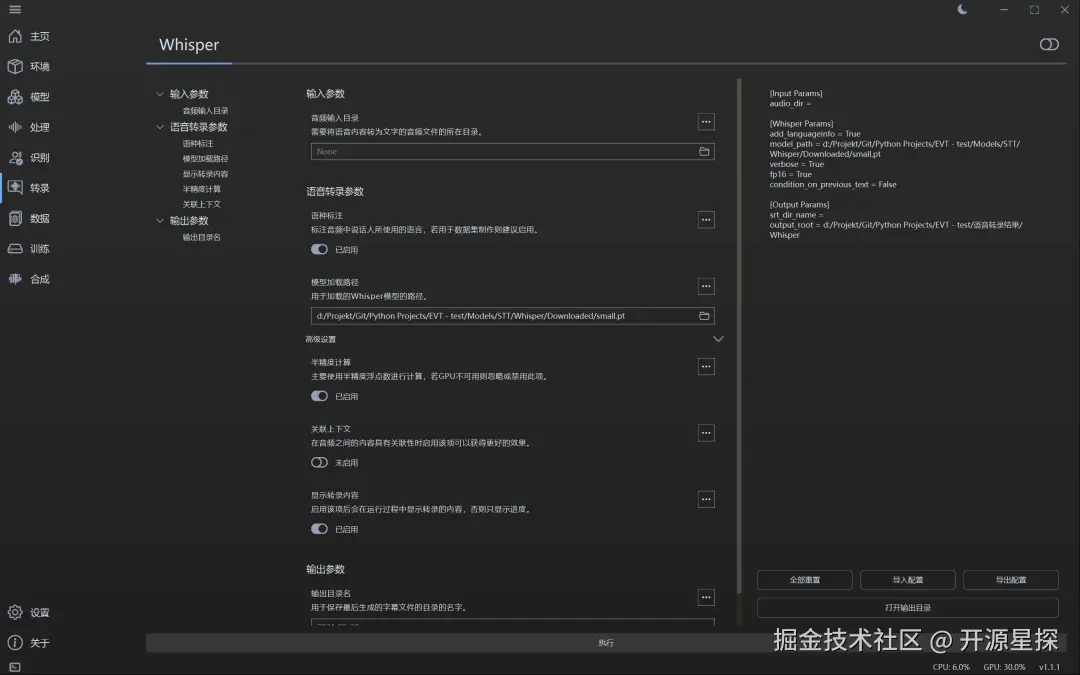1080x675 pixels.
Task: Enable the 关联上下文 context option
Action: pos(318,462)
